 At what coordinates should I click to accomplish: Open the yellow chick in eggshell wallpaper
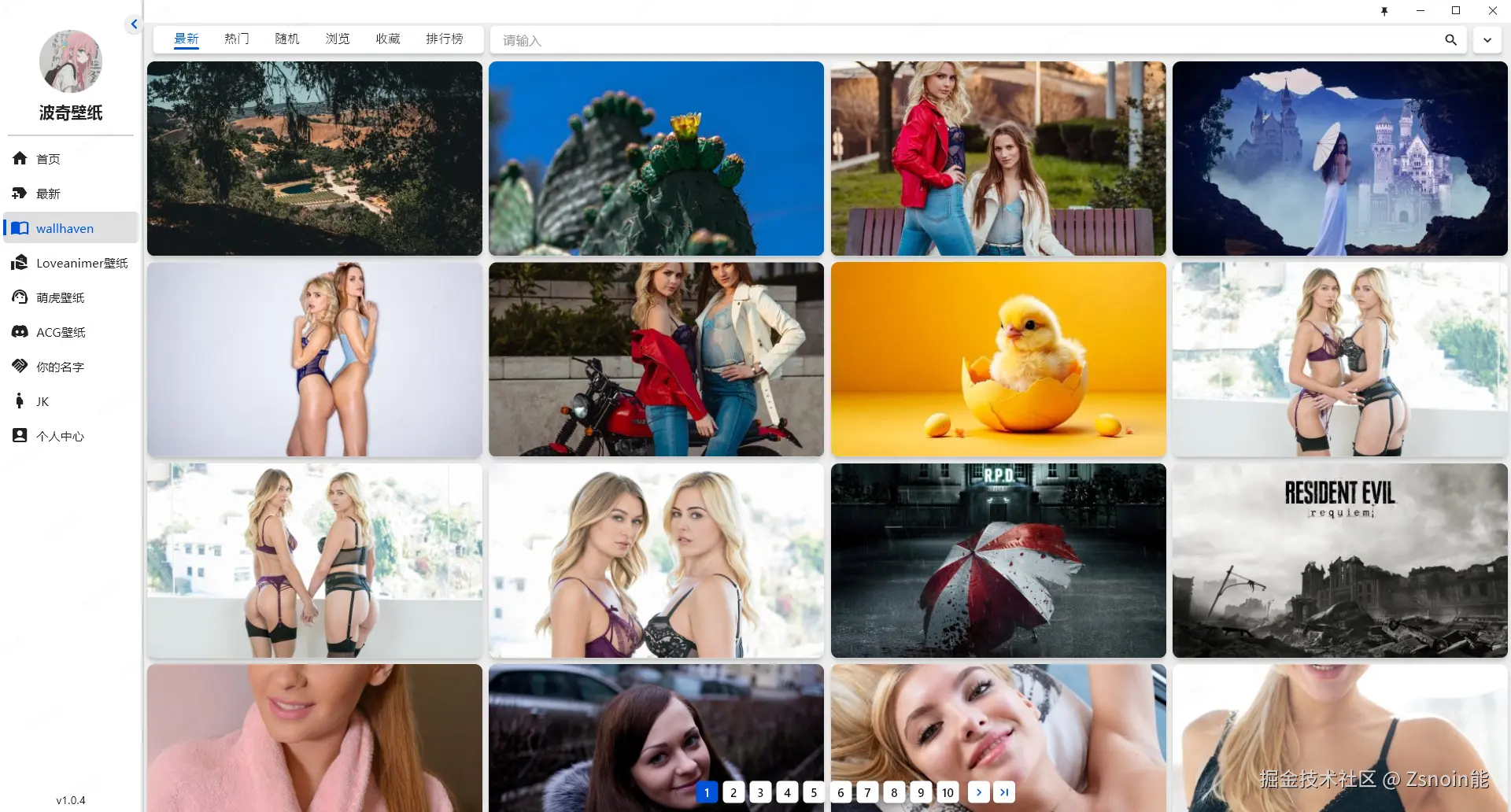tap(999, 360)
